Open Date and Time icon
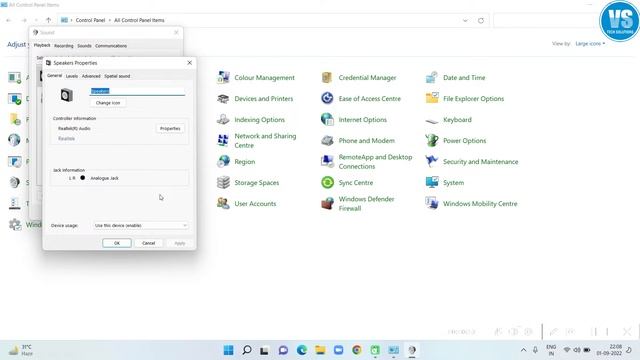This screenshot has height=360, width=640. [432, 78]
